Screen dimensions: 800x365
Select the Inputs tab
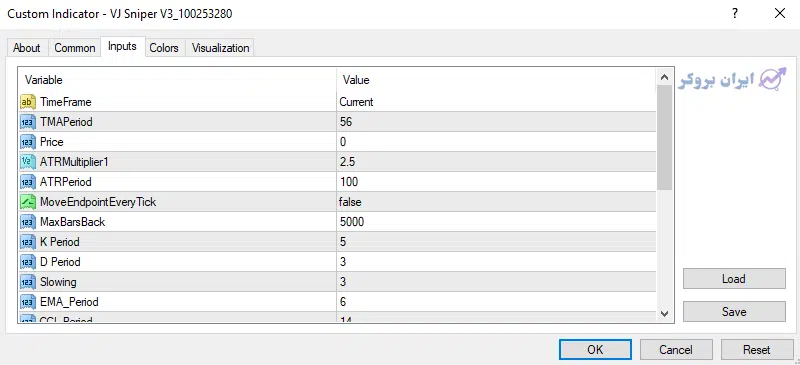tap(122, 46)
